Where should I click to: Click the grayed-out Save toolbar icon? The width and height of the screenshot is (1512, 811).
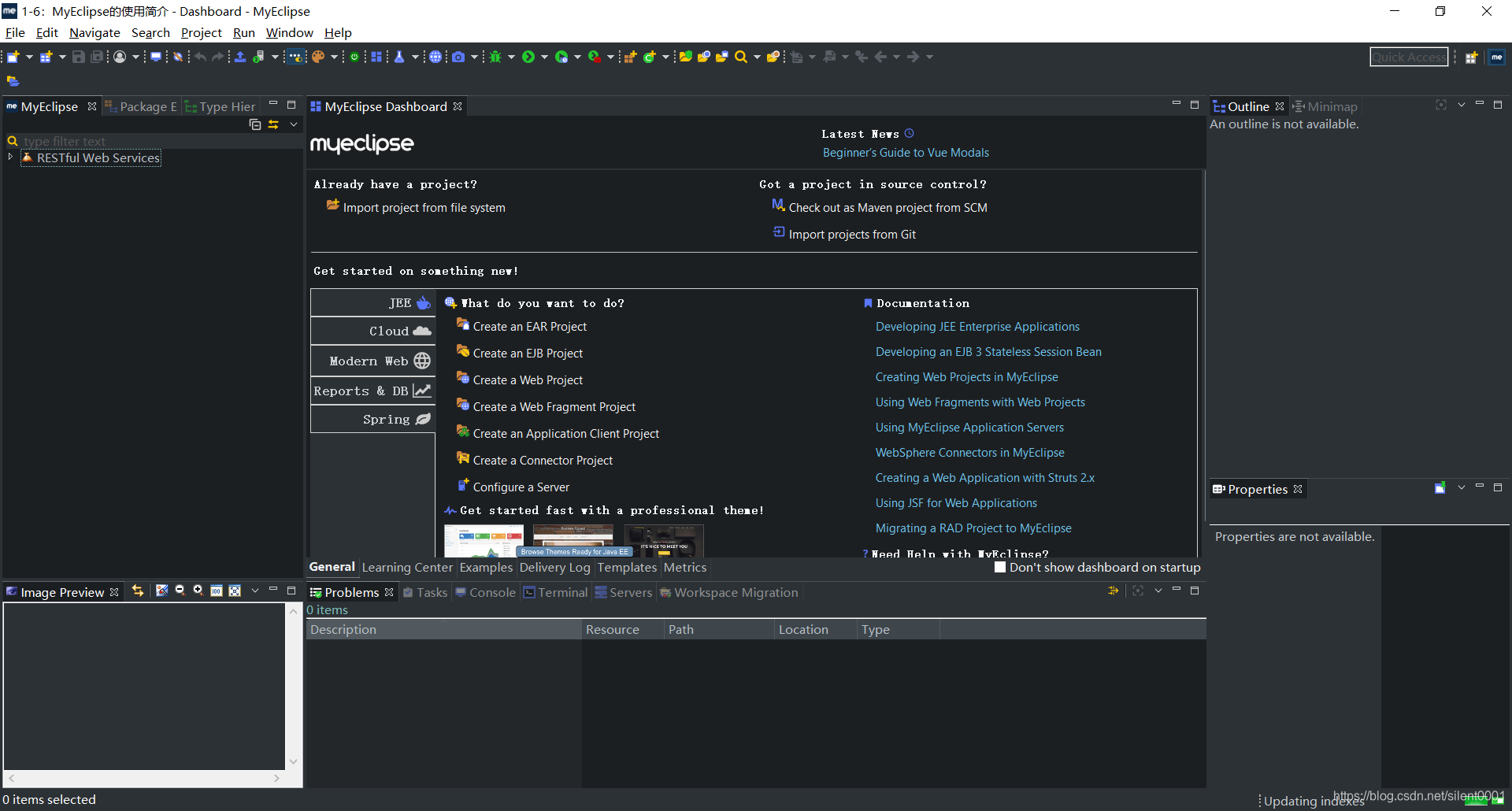click(x=79, y=57)
